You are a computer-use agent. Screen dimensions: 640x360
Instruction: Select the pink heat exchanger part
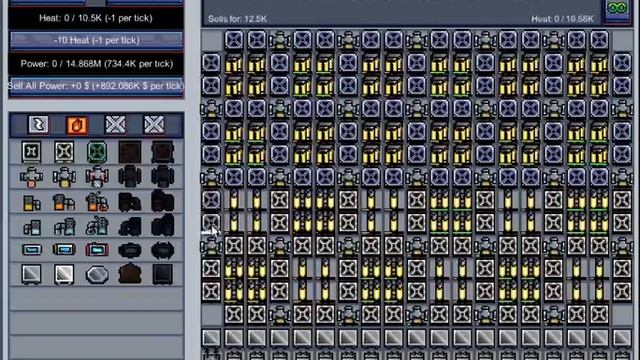[x=97, y=177]
